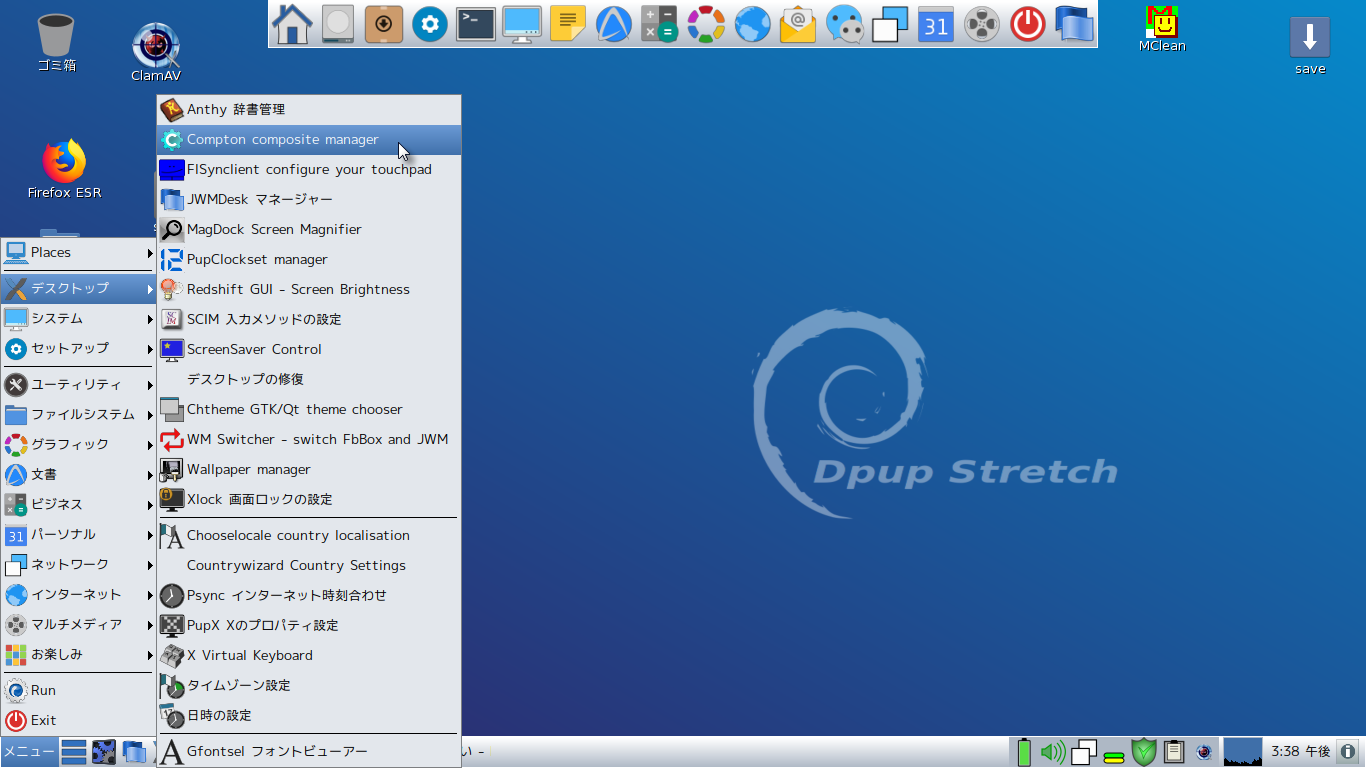Image resolution: width=1366 pixels, height=768 pixels.
Task: Open the お楽しみ menu category
Action: coord(78,654)
